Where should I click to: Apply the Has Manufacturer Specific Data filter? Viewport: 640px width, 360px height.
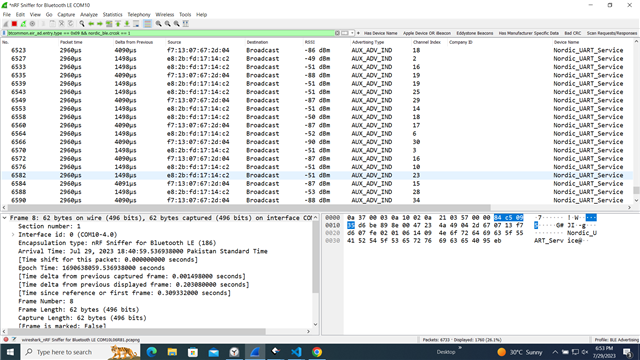click(x=529, y=33)
